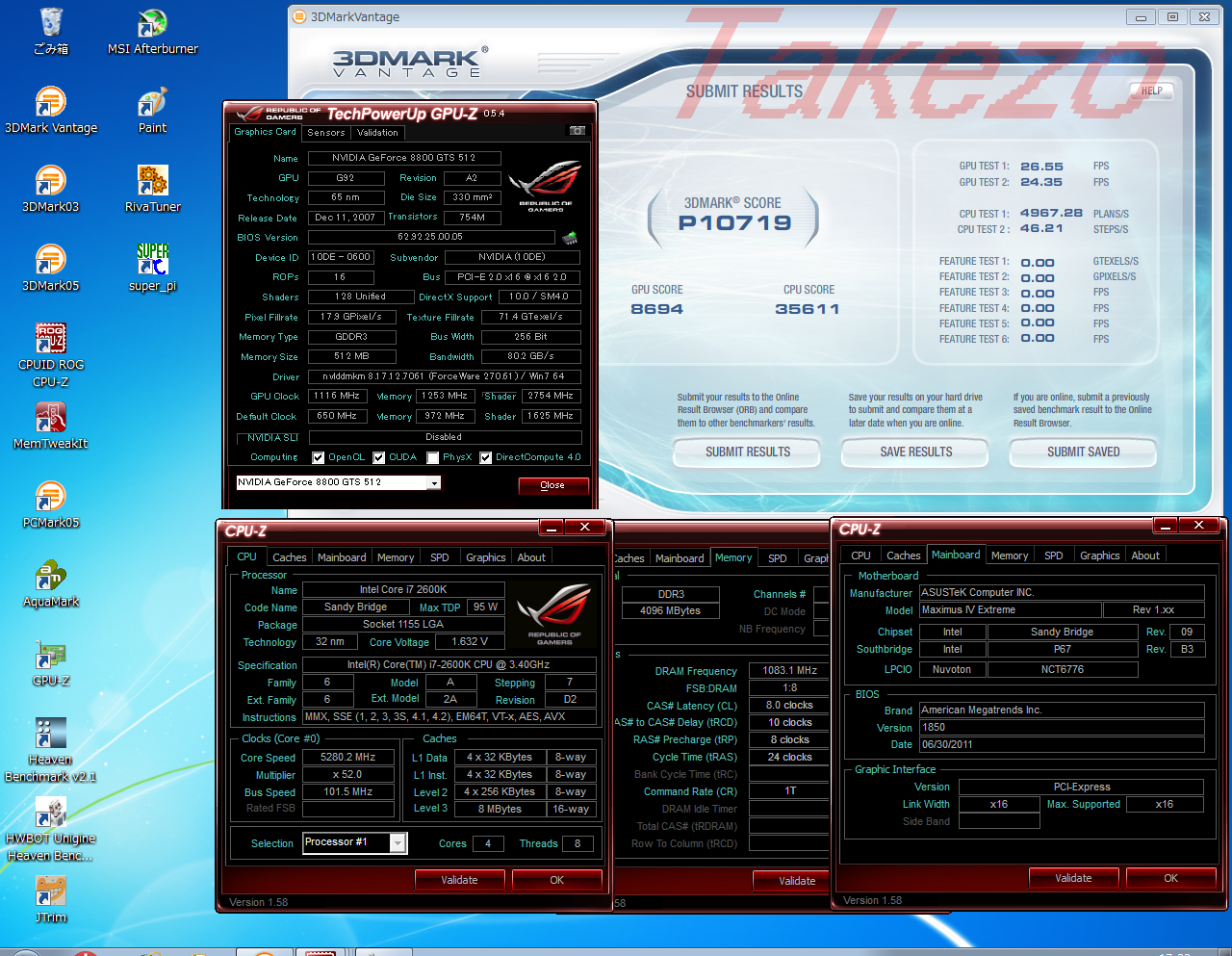Select Graphics Card tab in GPU-Z
Image resolution: width=1232 pixels, height=956 pixels.
click(265, 132)
